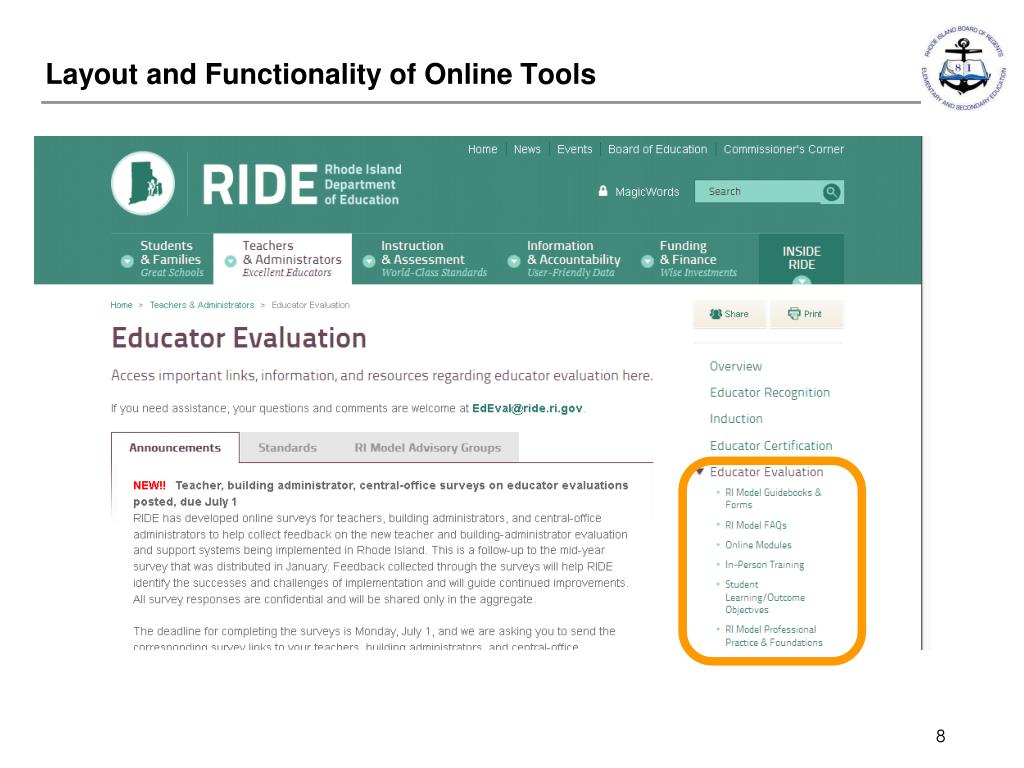This screenshot has height=768, width=1024.
Task: Click the Home breadcrumb link
Action: (121, 305)
